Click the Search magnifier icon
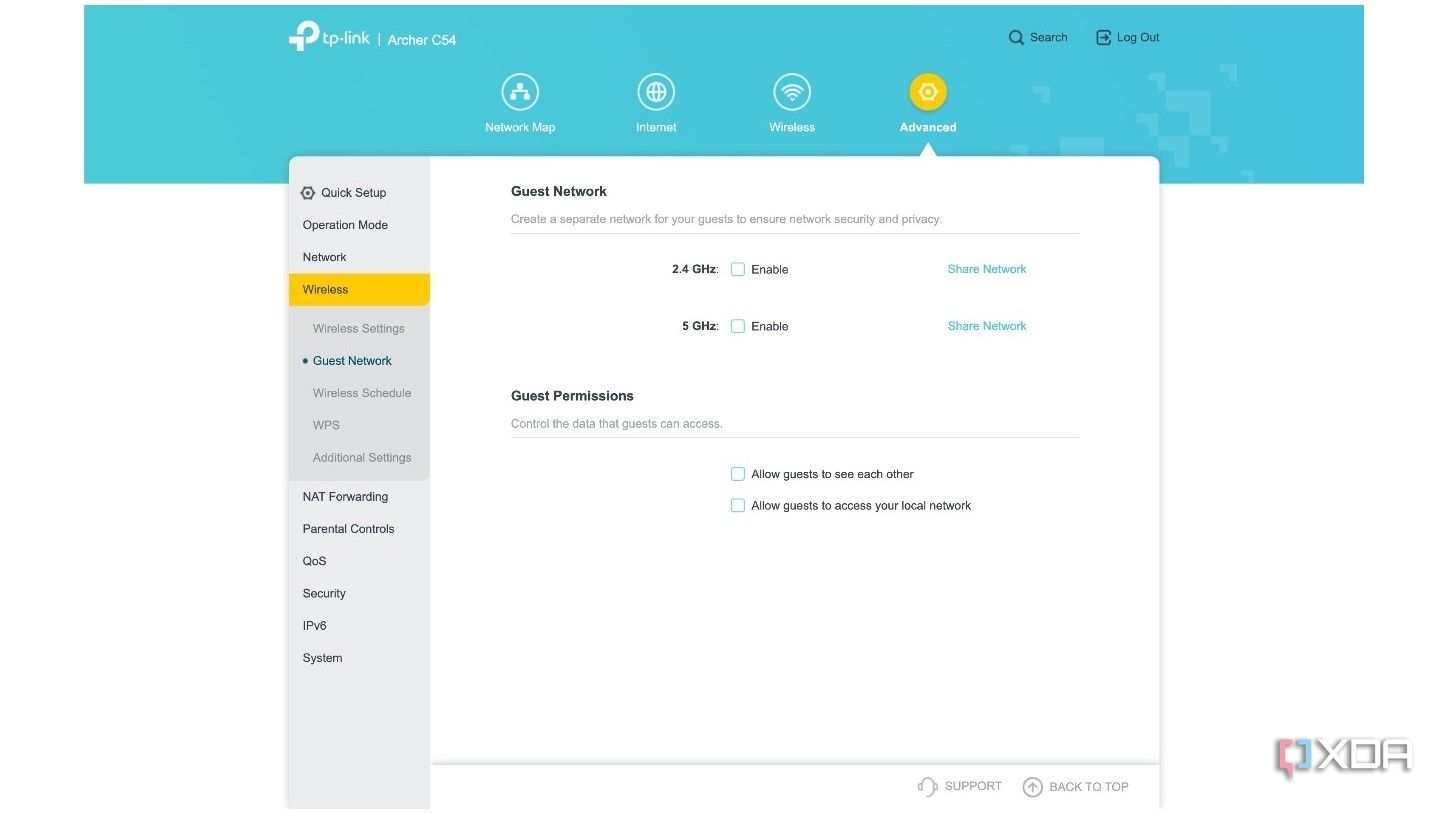 click(1016, 37)
